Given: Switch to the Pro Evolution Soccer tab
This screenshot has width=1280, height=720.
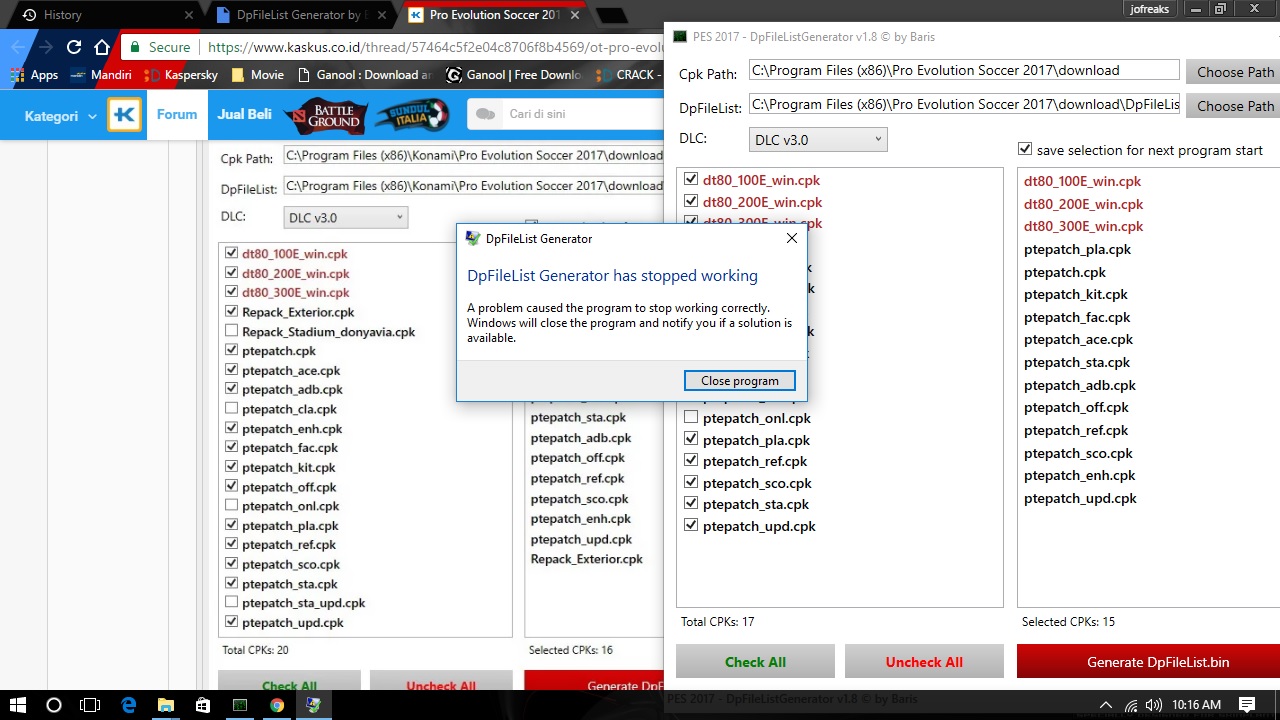Looking at the screenshot, I should (x=495, y=15).
